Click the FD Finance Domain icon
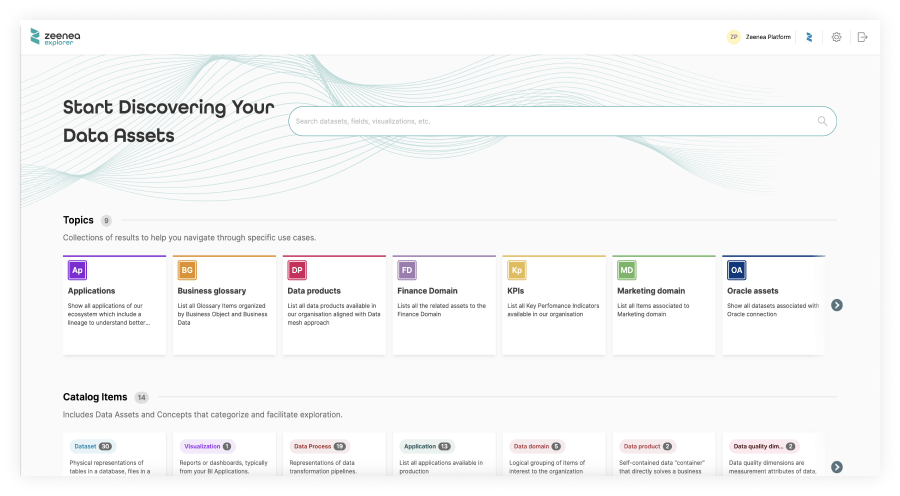The height and width of the screenshot is (496, 900). tap(407, 270)
